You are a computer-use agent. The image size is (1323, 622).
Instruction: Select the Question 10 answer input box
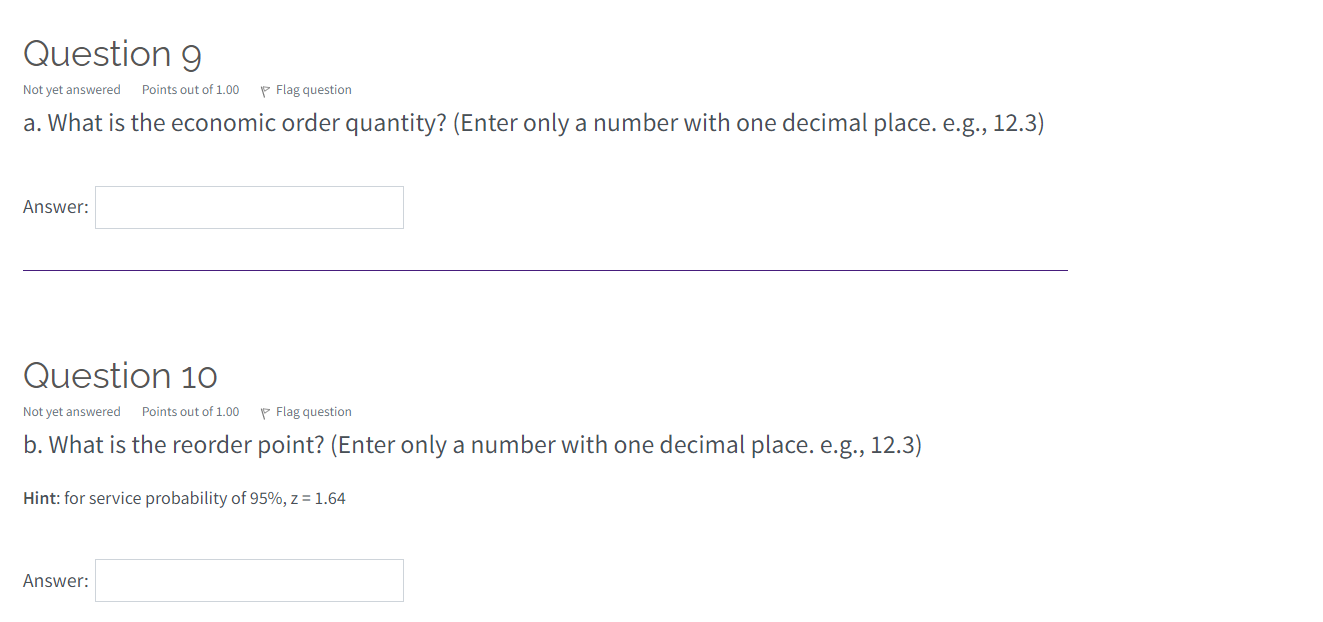[249, 580]
